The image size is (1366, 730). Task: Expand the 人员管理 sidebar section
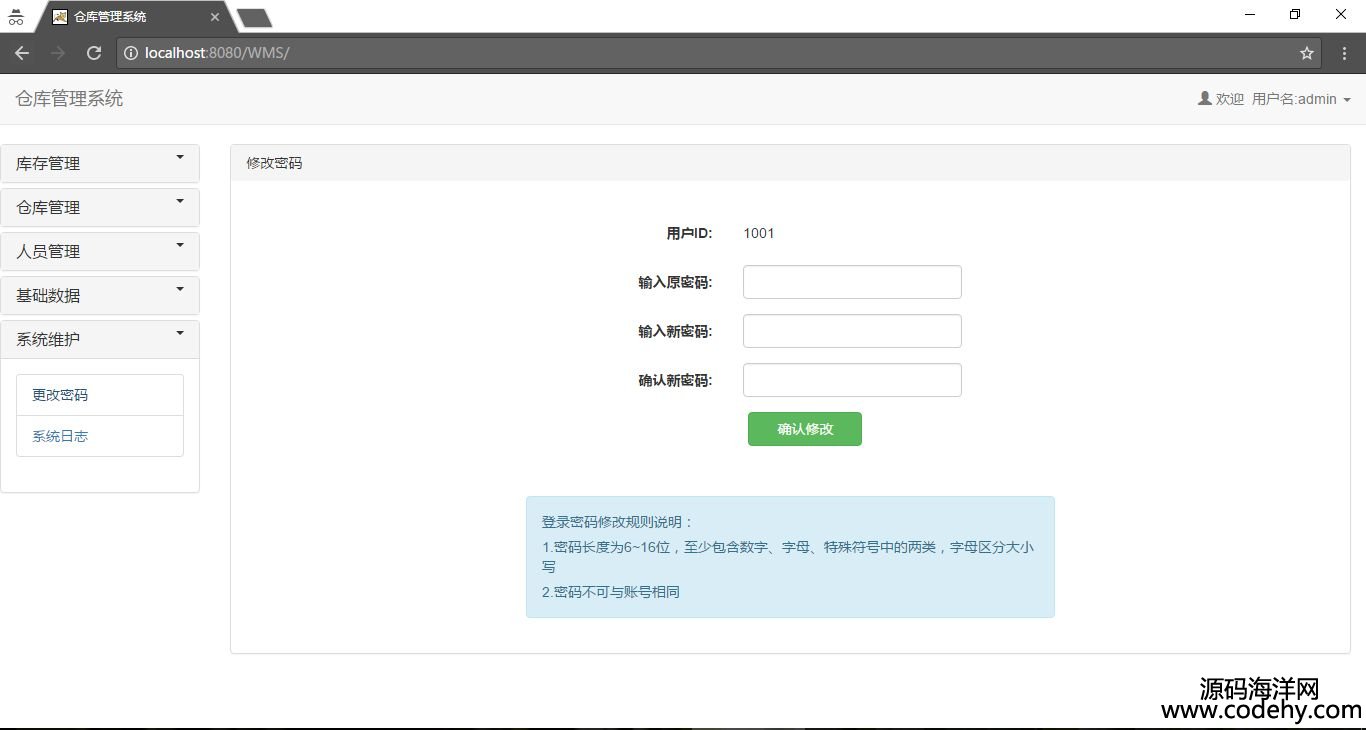100,251
